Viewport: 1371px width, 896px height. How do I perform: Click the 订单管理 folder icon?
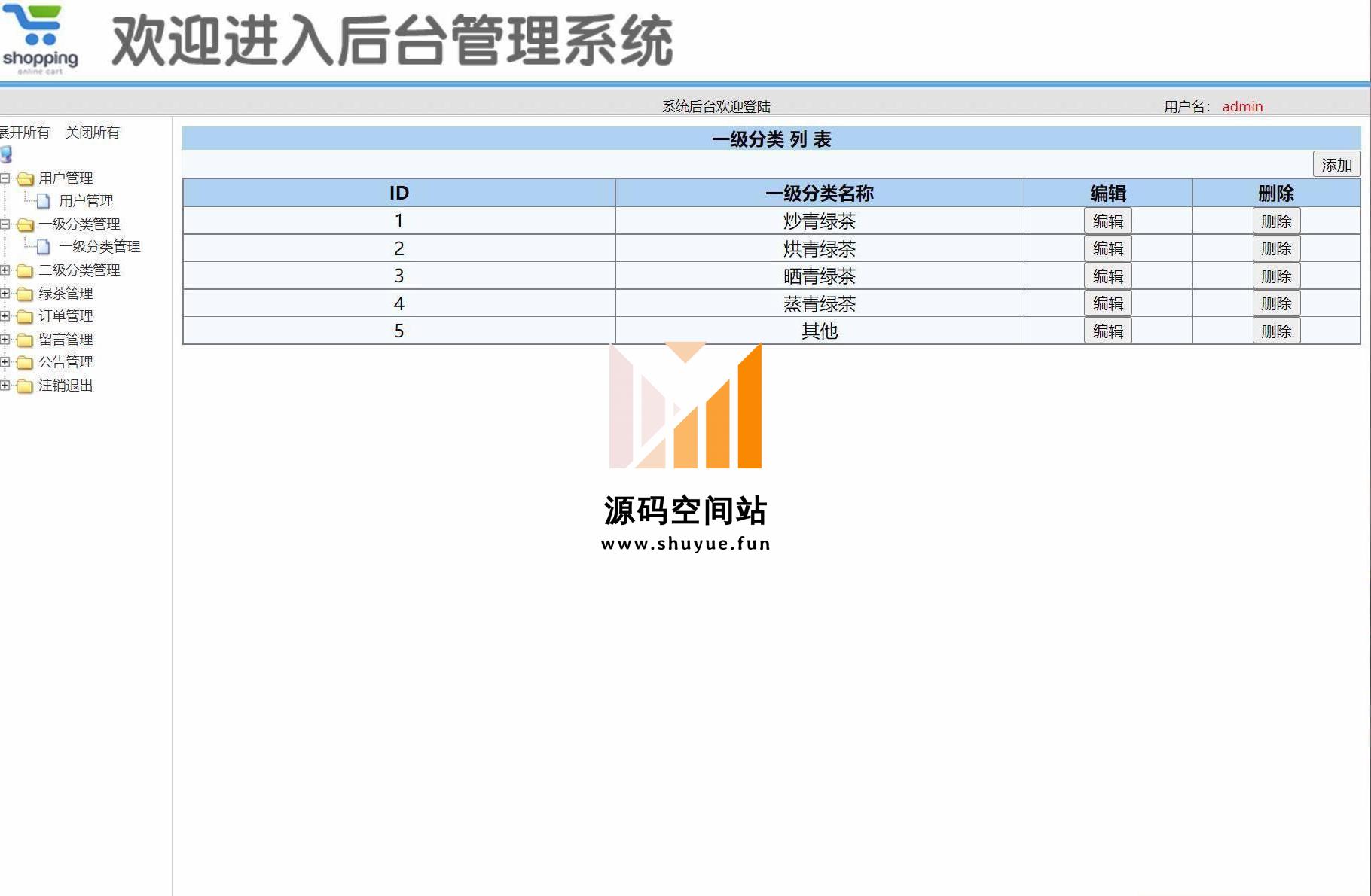(x=25, y=316)
